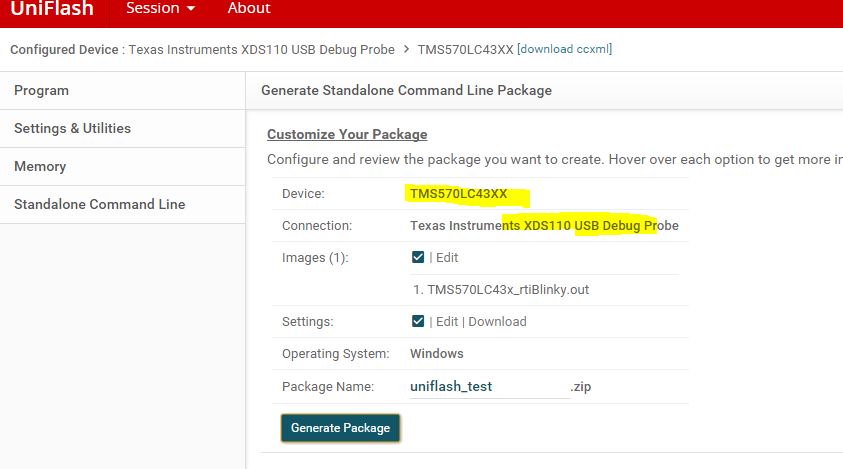The height and width of the screenshot is (469, 843).
Task: Open the About menu item
Action: click(249, 9)
